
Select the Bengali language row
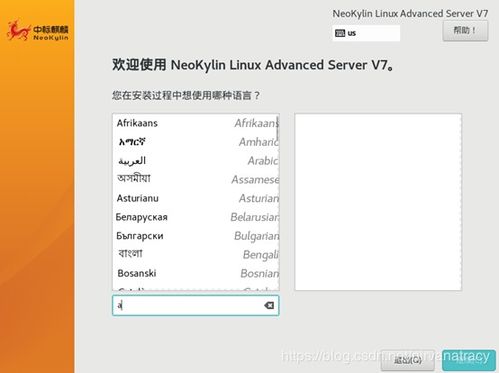click(x=196, y=254)
